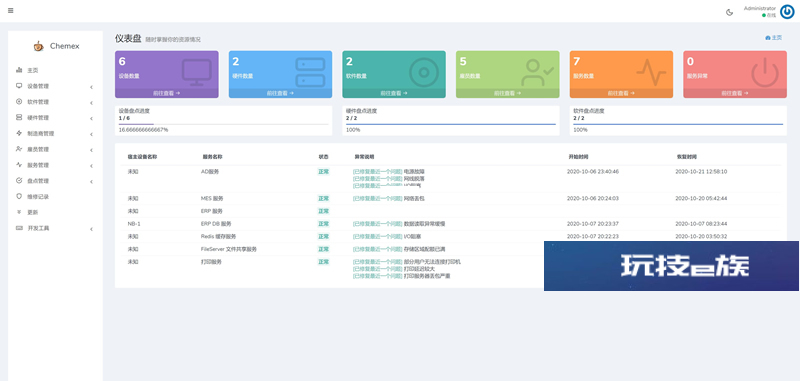Click the Administrator user name label
This screenshot has height=381, width=800.
(760, 8)
